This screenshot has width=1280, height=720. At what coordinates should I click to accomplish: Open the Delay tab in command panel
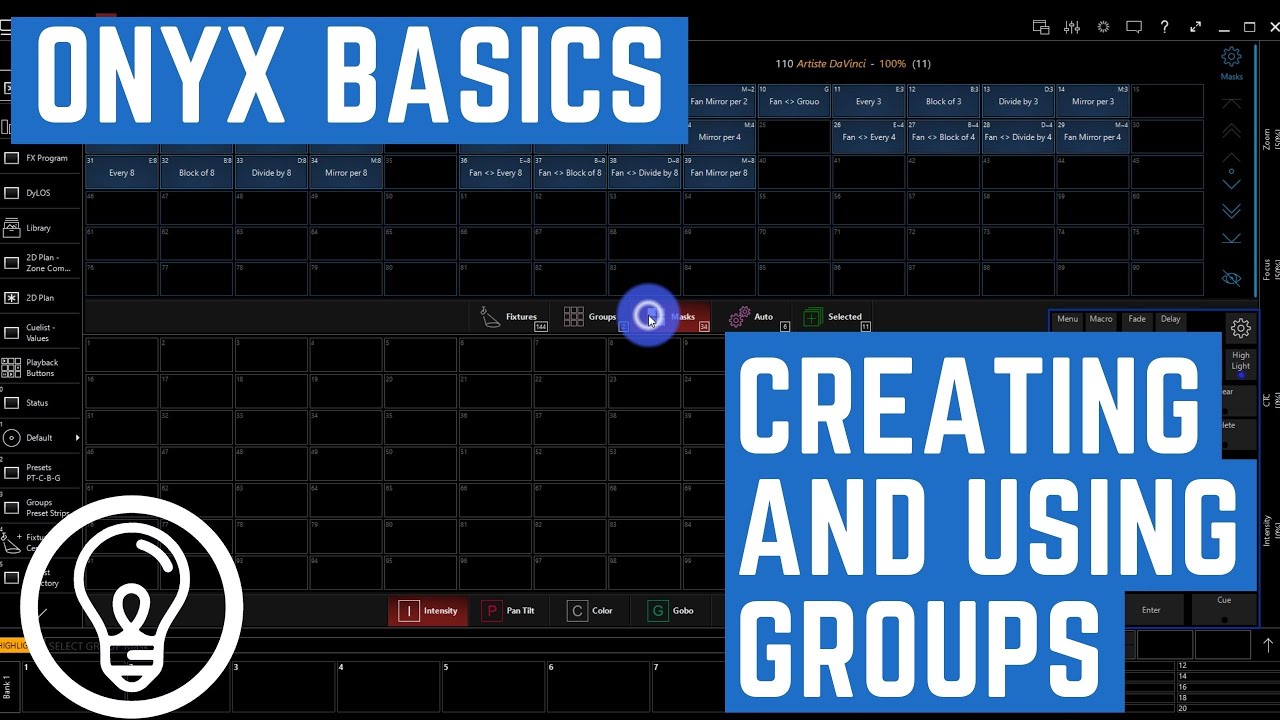1170,320
